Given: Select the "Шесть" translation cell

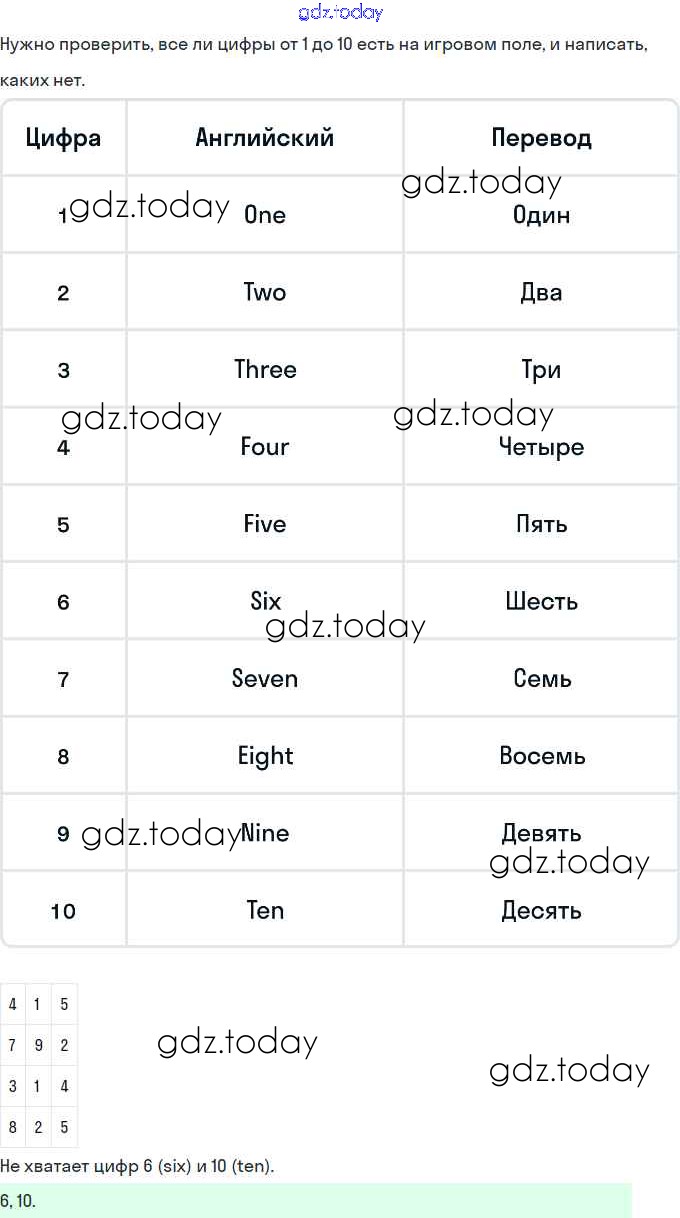Looking at the screenshot, I should pyautogui.click(x=541, y=601).
